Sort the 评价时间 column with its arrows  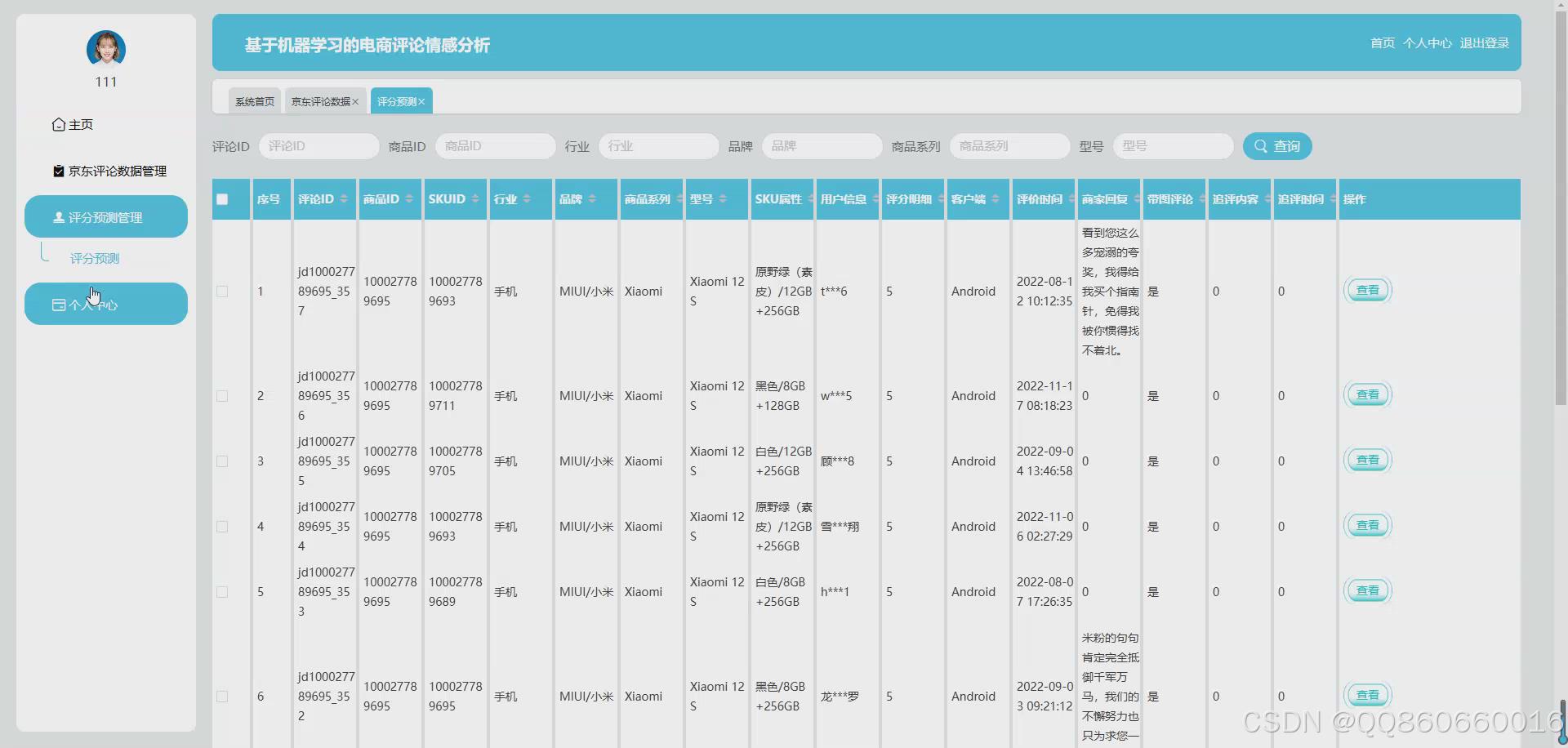point(1071,199)
